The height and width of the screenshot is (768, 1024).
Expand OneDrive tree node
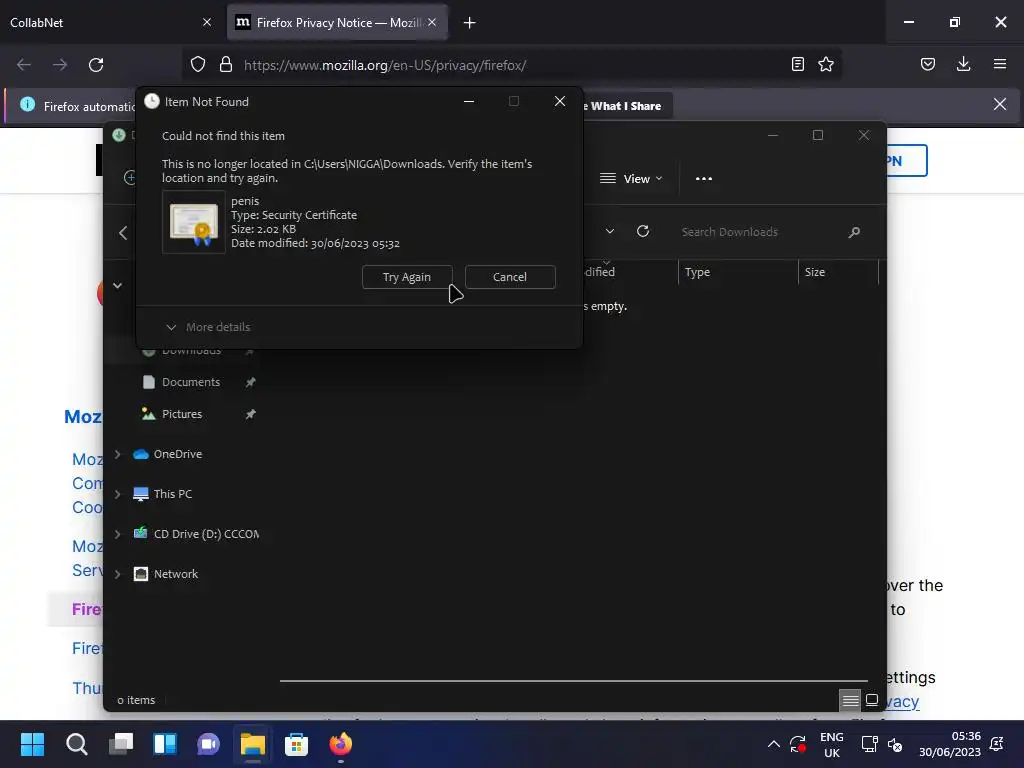click(118, 454)
